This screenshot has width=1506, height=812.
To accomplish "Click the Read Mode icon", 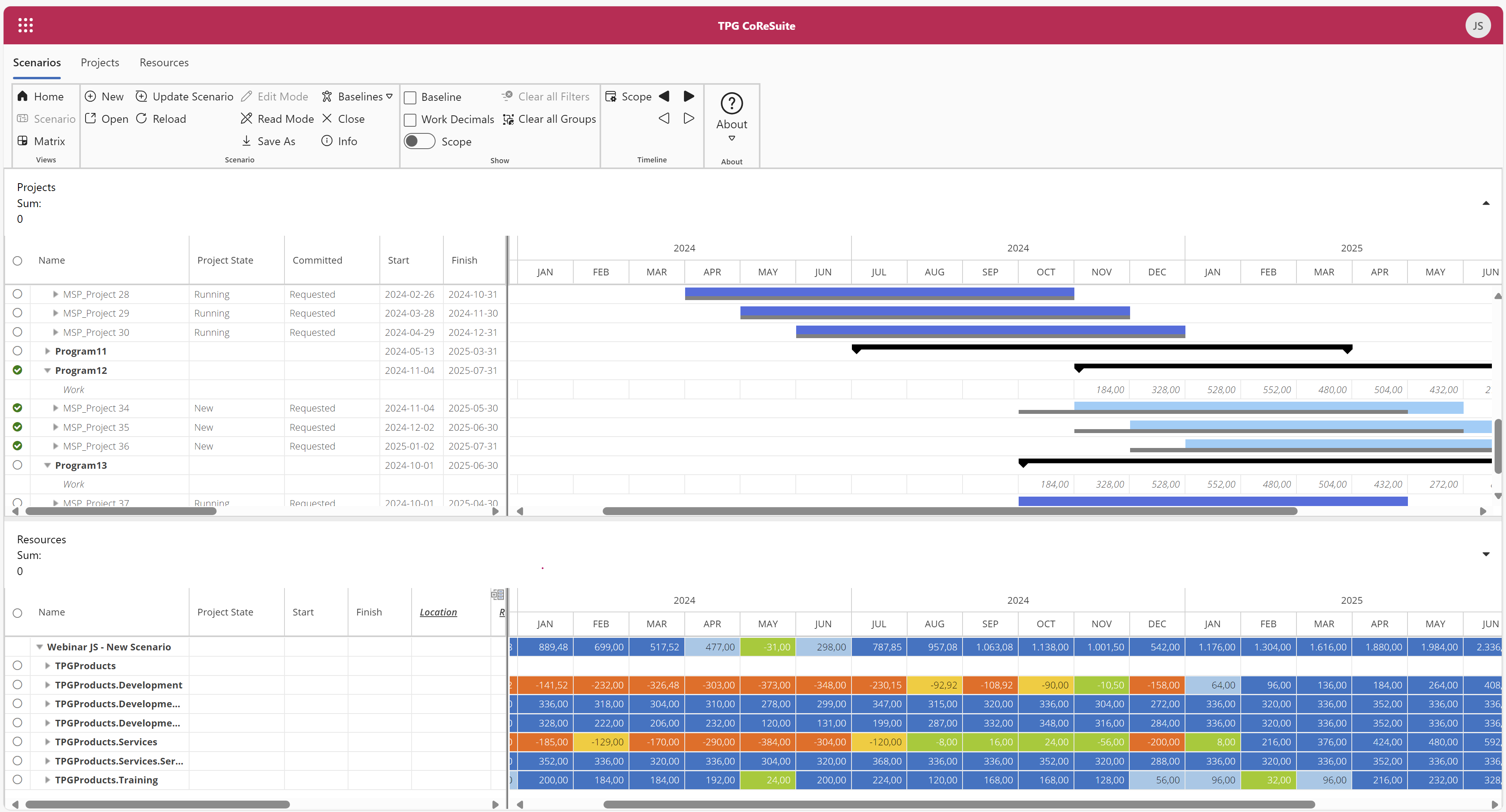I will [x=246, y=119].
